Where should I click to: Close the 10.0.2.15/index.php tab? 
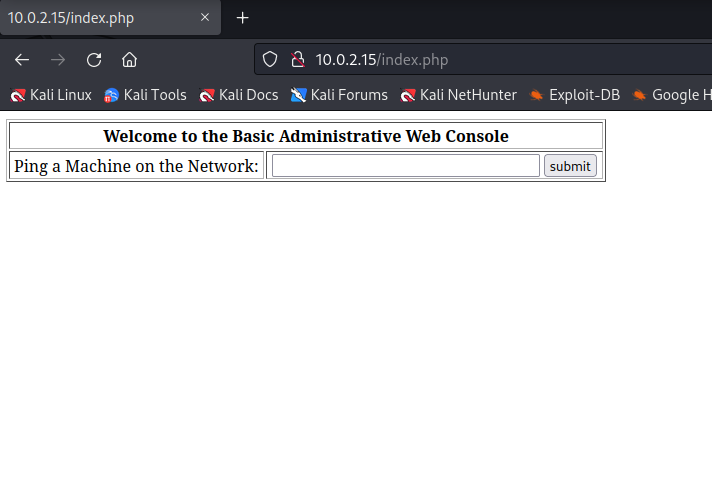(205, 17)
